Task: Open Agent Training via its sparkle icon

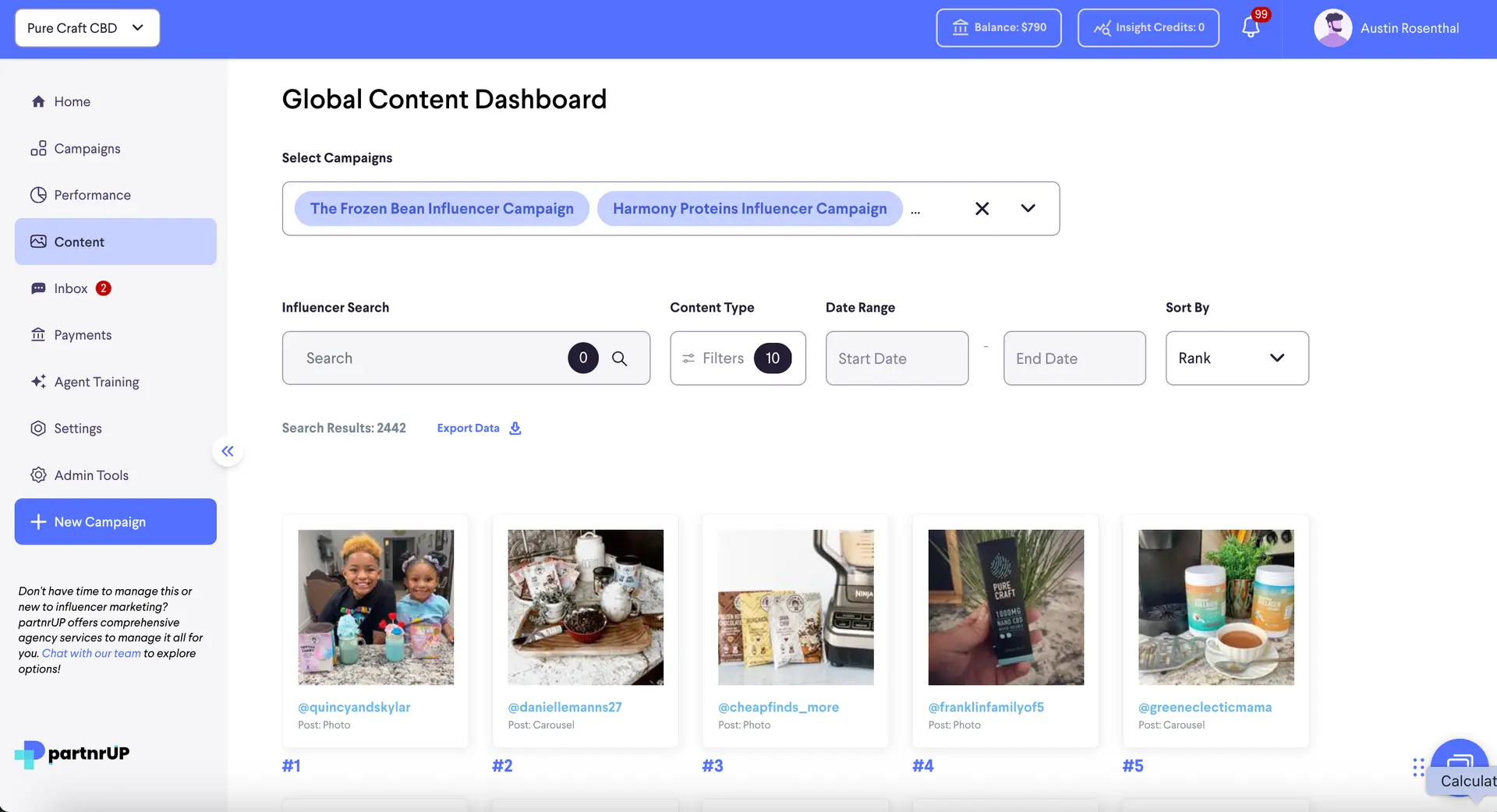Action: 38,381
